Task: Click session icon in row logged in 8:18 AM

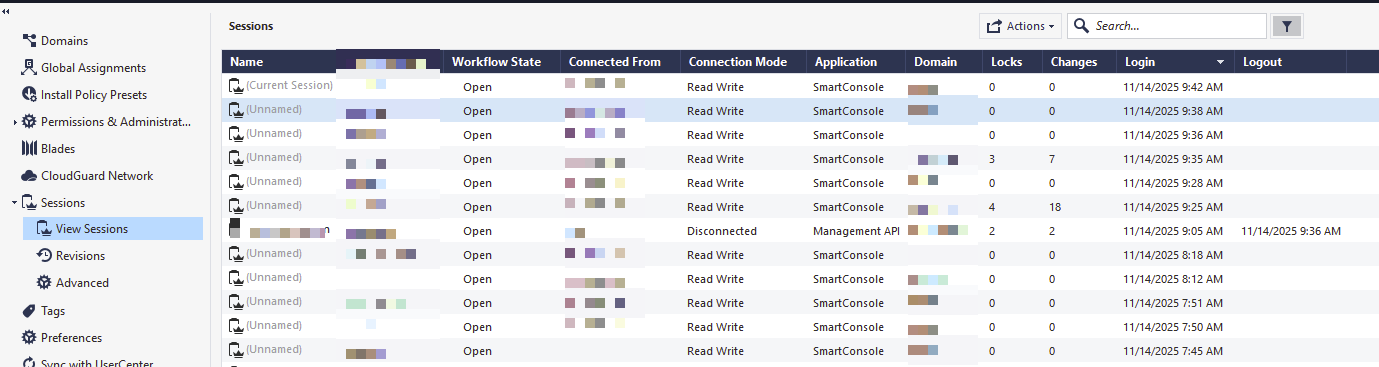Action: [236, 255]
